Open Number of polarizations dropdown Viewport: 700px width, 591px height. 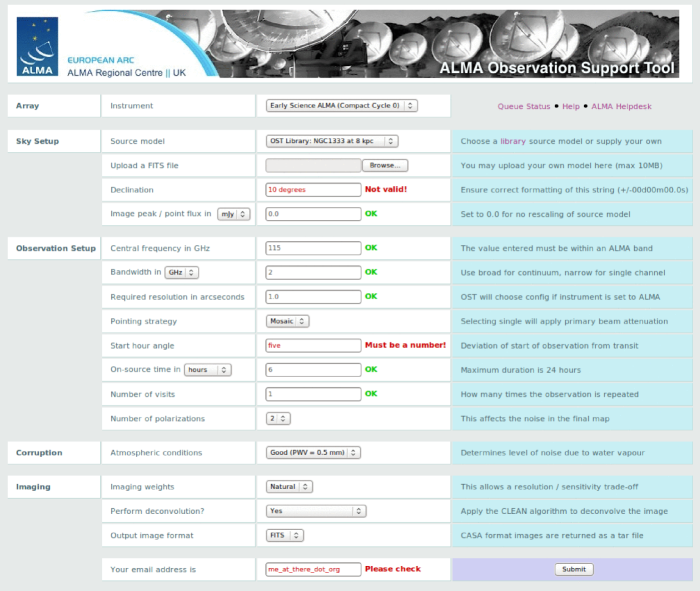(x=278, y=417)
